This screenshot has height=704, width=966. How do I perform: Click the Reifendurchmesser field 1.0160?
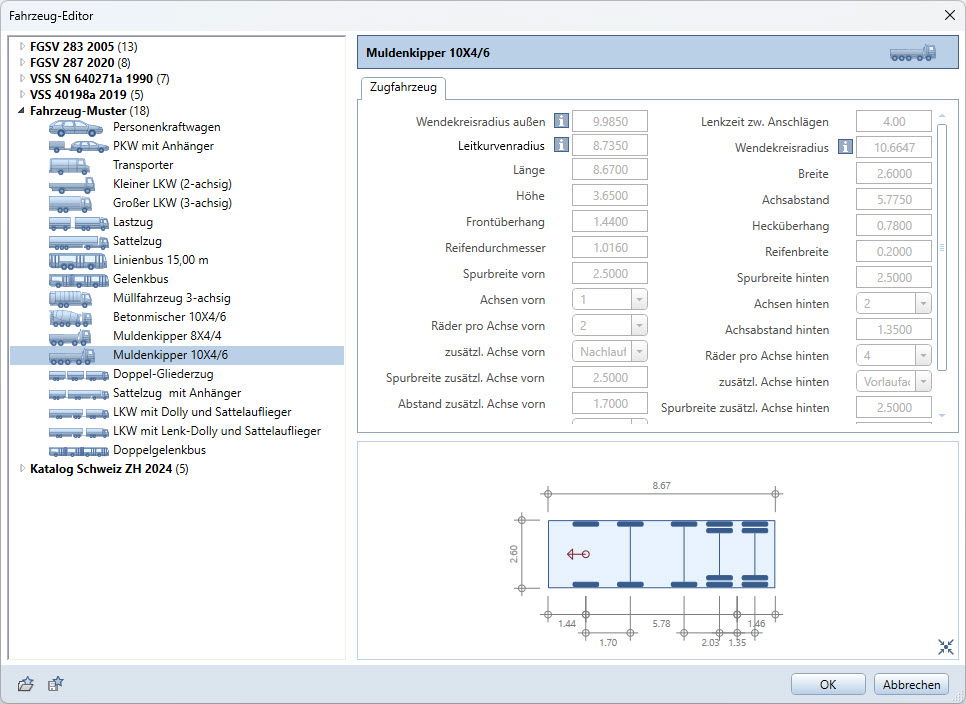tap(610, 248)
